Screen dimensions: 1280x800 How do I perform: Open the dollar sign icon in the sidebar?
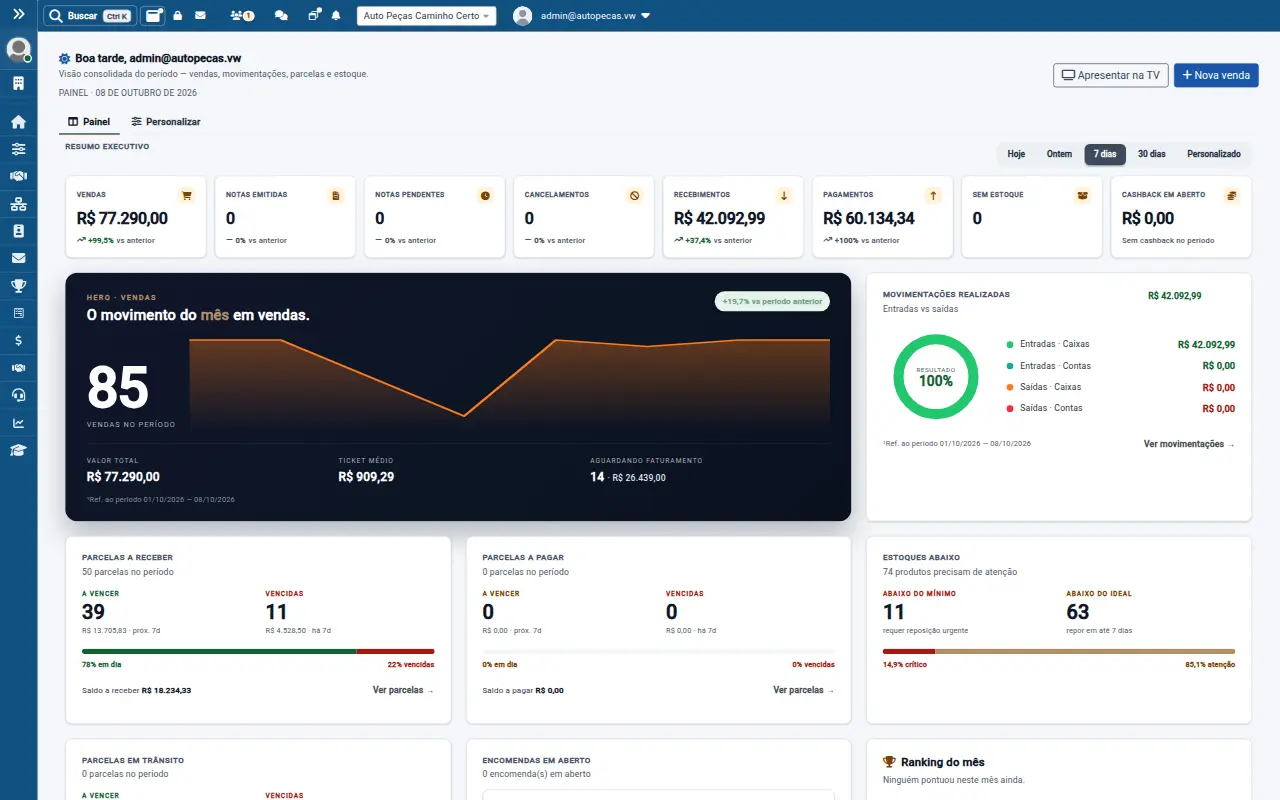pyautogui.click(x=18, y=340)
